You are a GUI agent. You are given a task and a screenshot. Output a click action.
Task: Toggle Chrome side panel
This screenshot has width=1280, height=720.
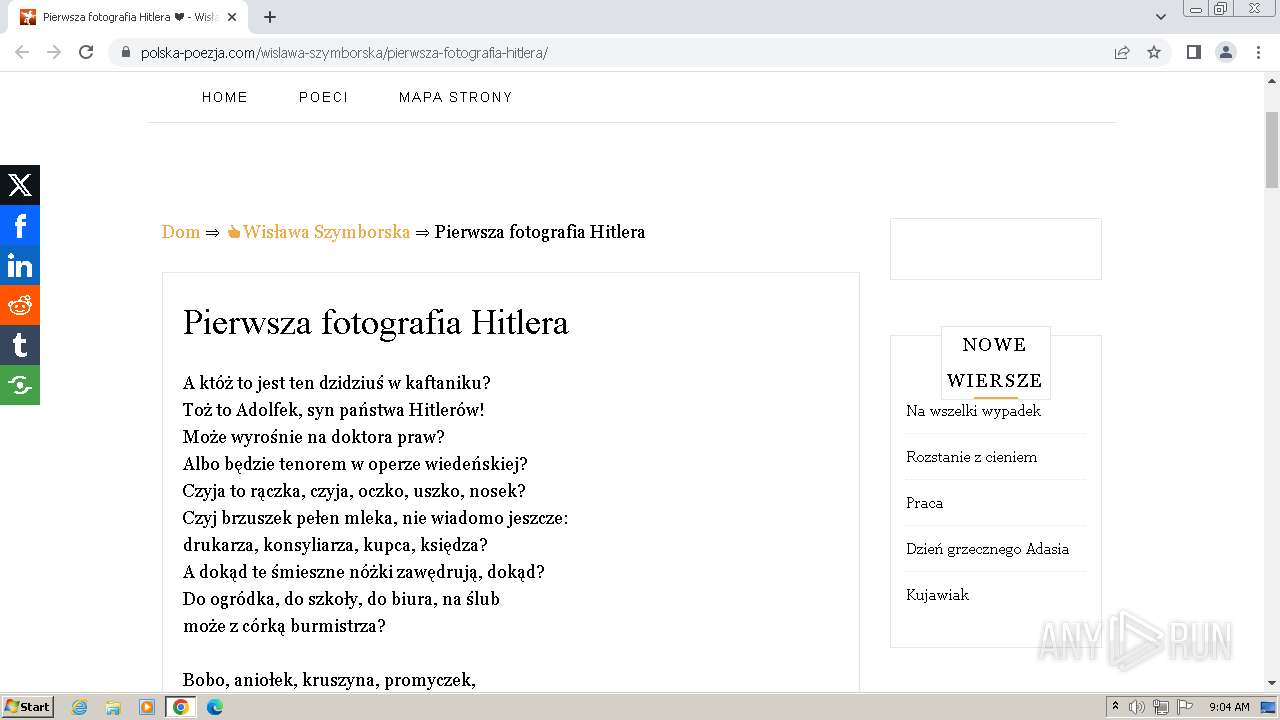pyautogui.click(x=1194, y=52)
